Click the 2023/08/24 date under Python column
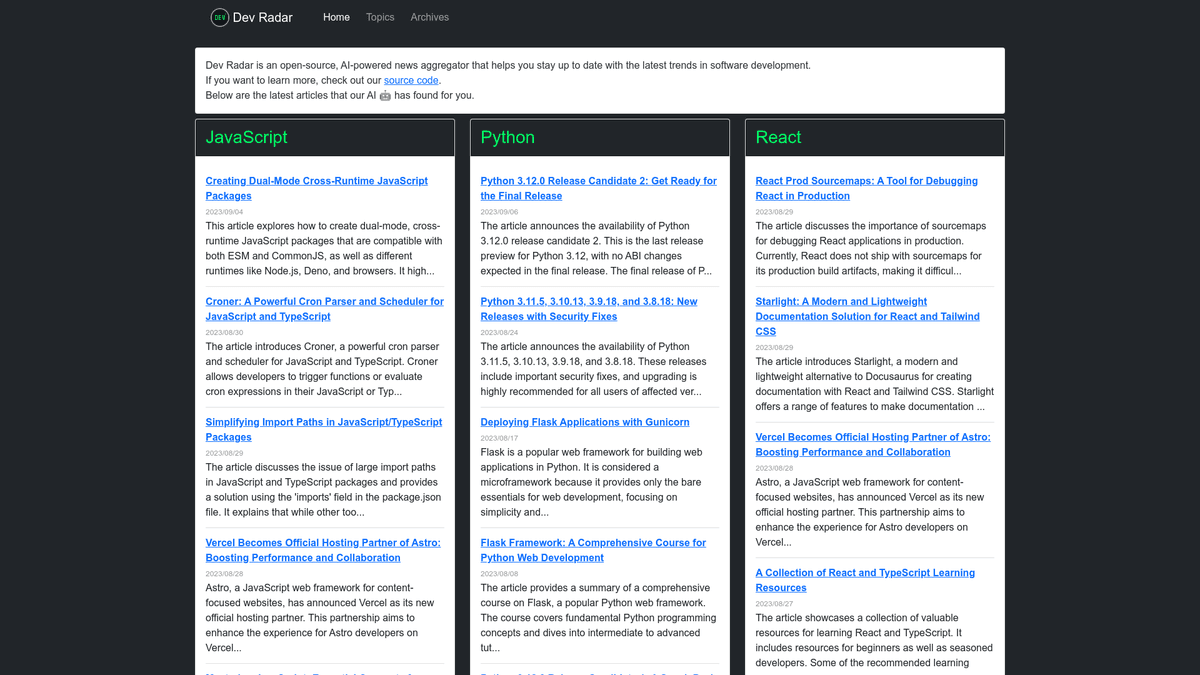 pyautogui.click(x=499, y=332)
